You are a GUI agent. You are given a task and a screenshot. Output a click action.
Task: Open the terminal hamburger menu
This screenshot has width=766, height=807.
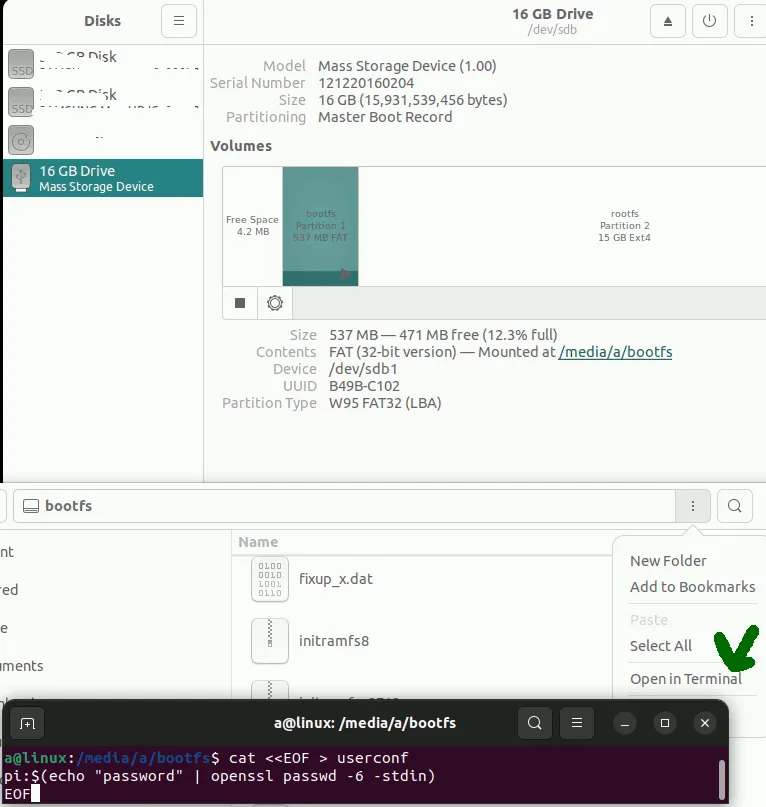577,723
